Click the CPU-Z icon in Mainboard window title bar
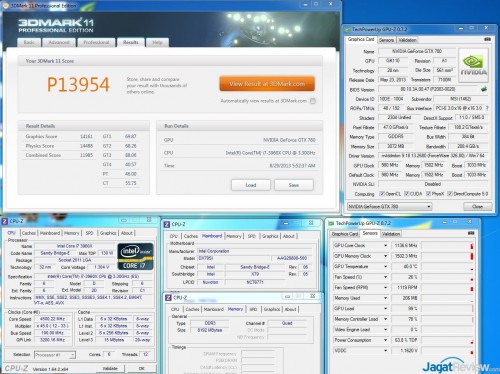This screenshot has height=374, width=500. click(x=167, y=224)
